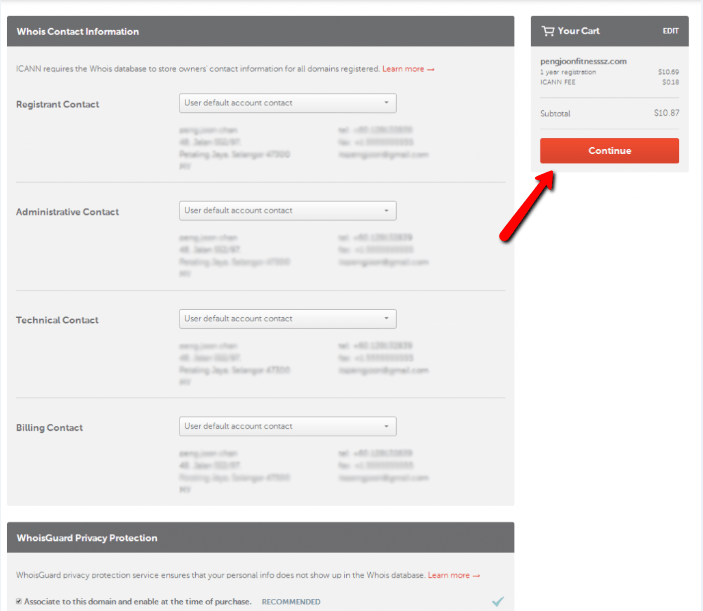703x611 pixels.
Task: Expand the Billing Contact dropdown
Action: click(x=287, y=426)
